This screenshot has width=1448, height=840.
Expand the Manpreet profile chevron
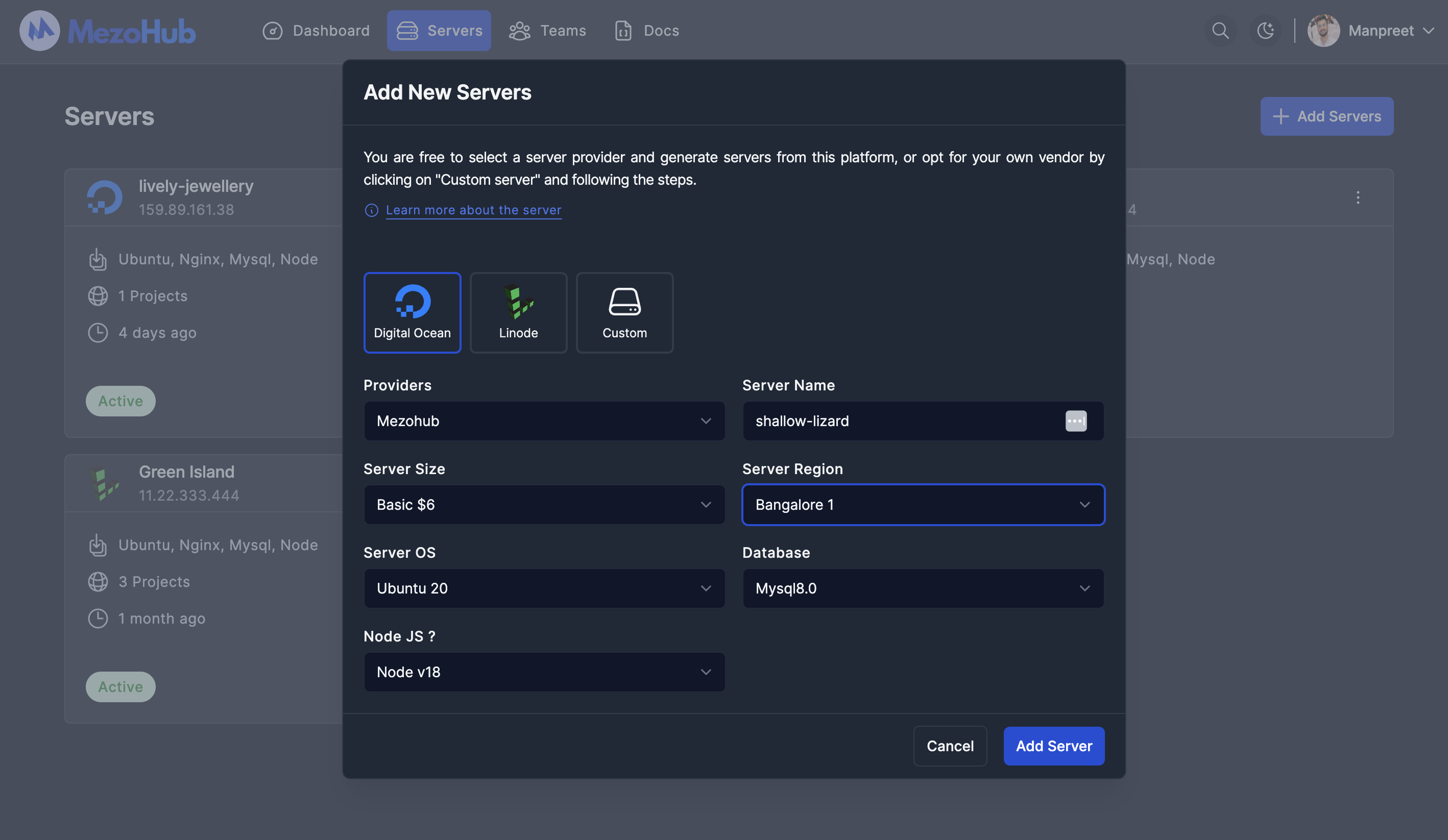[x=1430, y=31]
